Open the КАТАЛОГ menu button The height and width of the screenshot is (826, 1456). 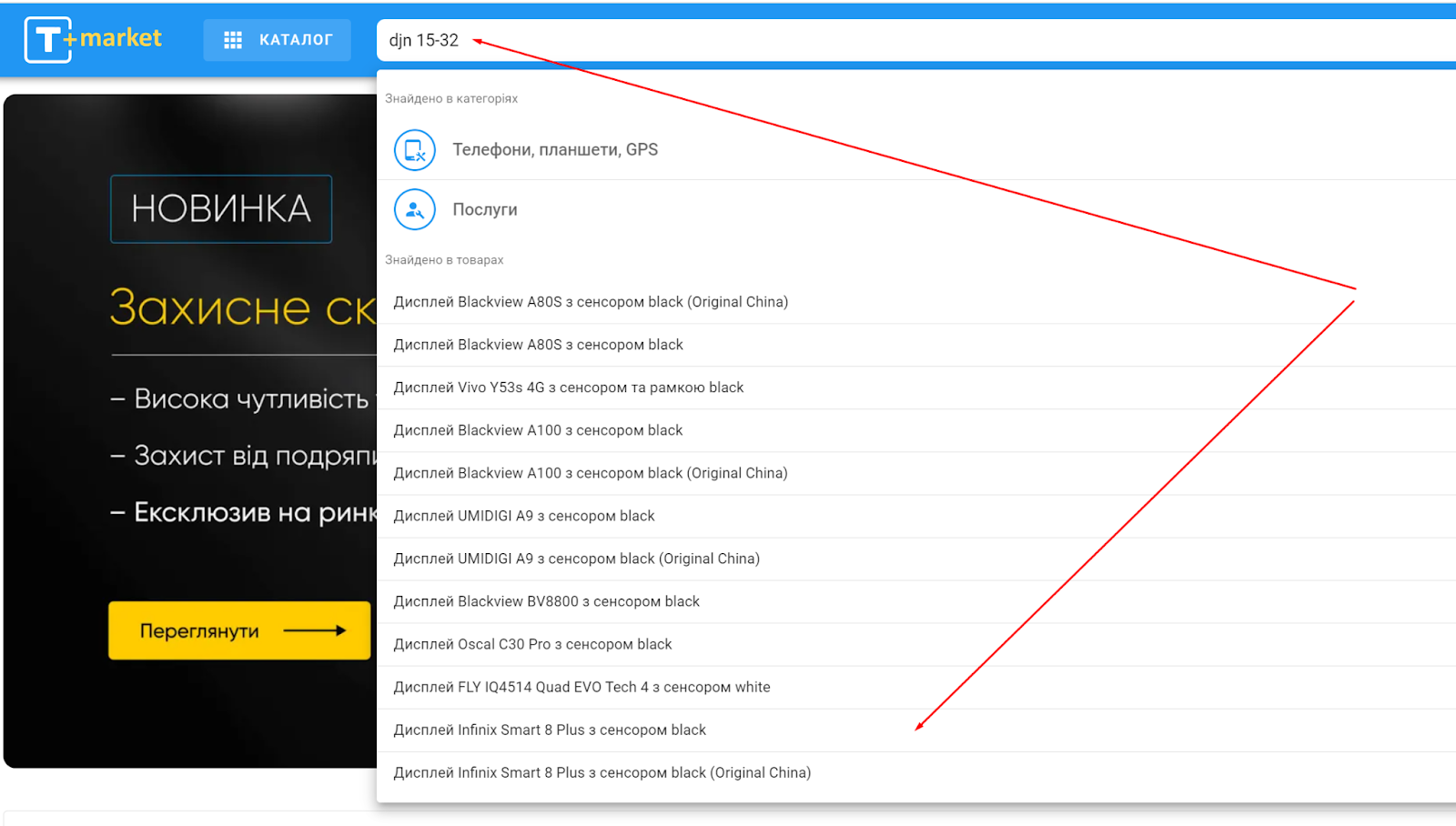click(x=277, y=40)
